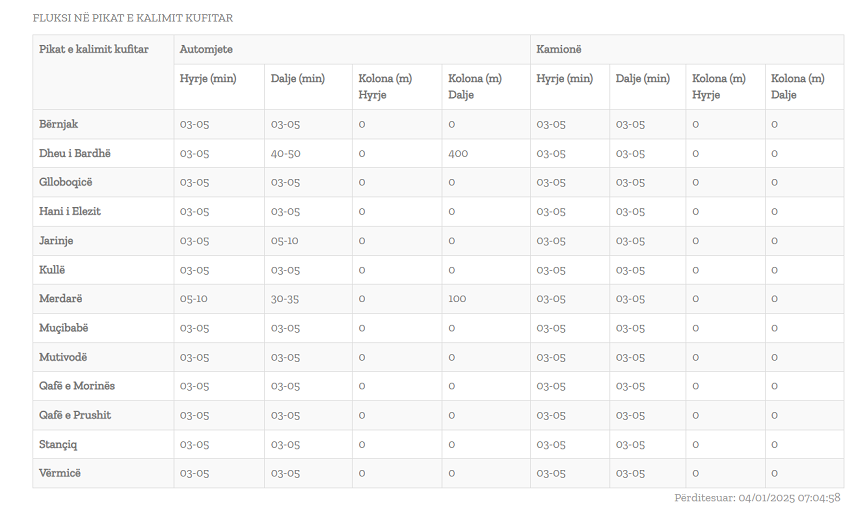This screenshot has width=858, height=513.
Task: Click the 30-35 exit time for Merdarë
Action: [285, 299]
